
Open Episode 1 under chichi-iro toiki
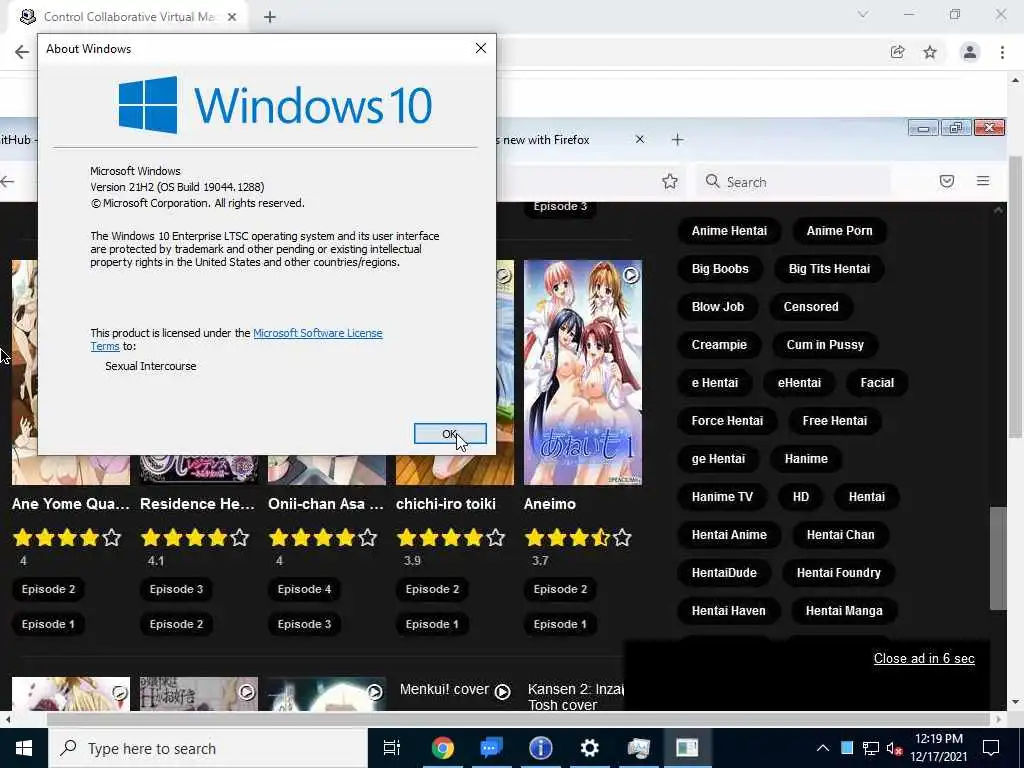coord(432,624)
